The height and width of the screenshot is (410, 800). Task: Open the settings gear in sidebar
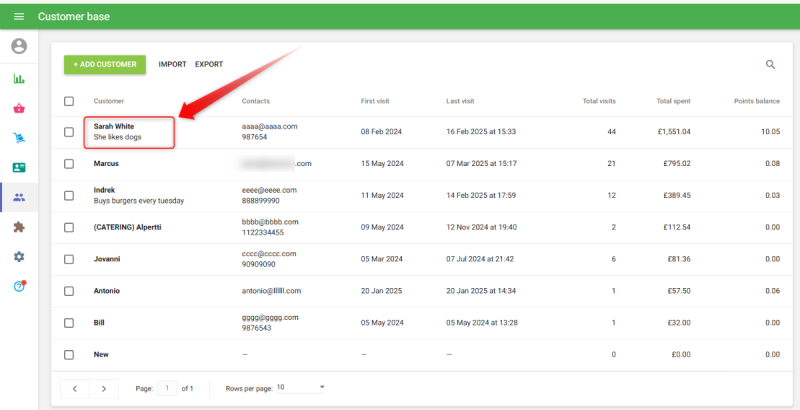[x=19, y=257]
